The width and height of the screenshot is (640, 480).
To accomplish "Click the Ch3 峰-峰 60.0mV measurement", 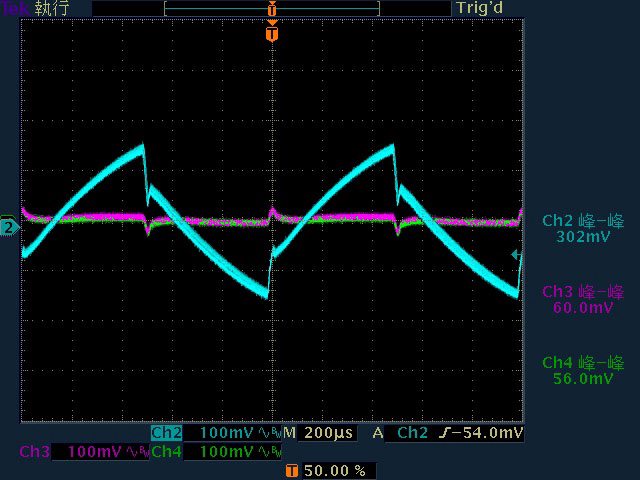I will 583,300.
